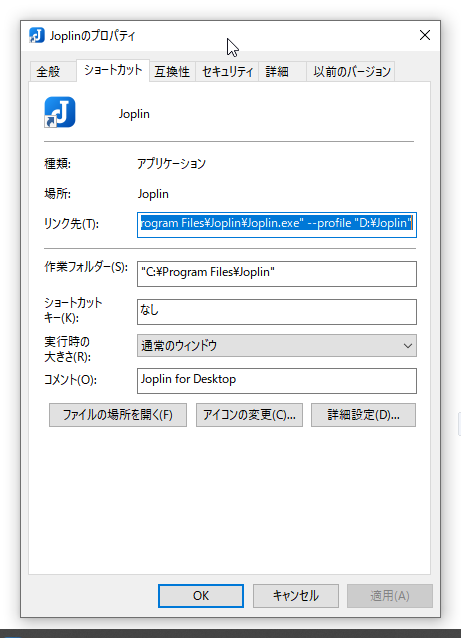
Task: Focus the 作業フォルダー field
Action: point(277,274)
